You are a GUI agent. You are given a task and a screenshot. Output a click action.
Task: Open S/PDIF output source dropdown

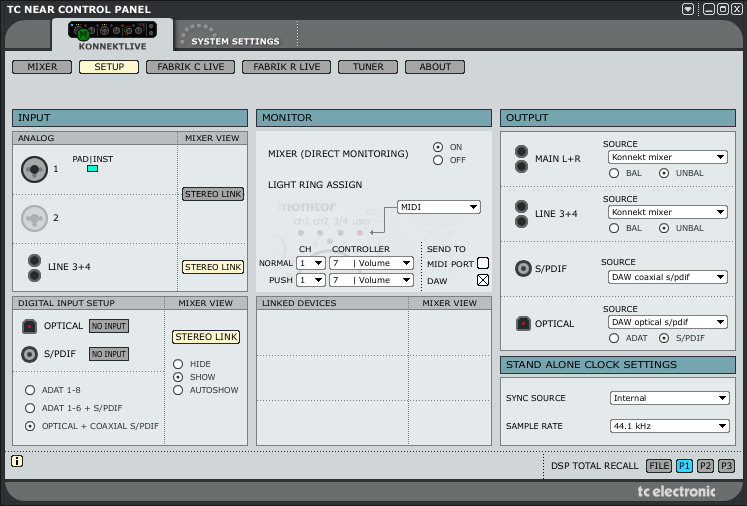[667, 277]
